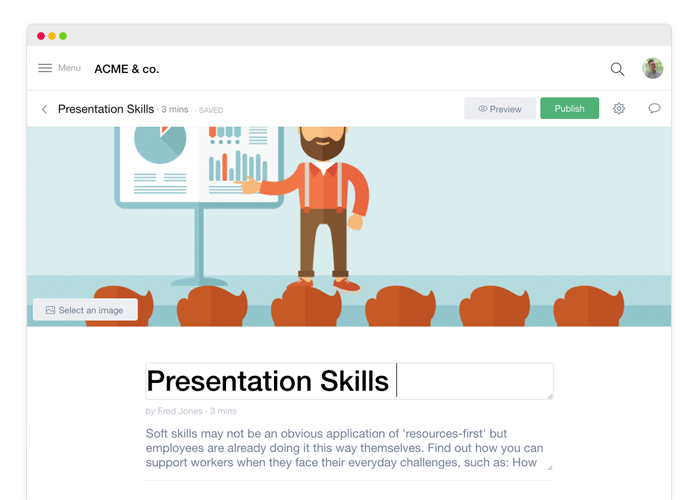The width and height of the screenshot is (700, 500).
Task: Click the Menu label in top bar
Action: click(69, 68)
